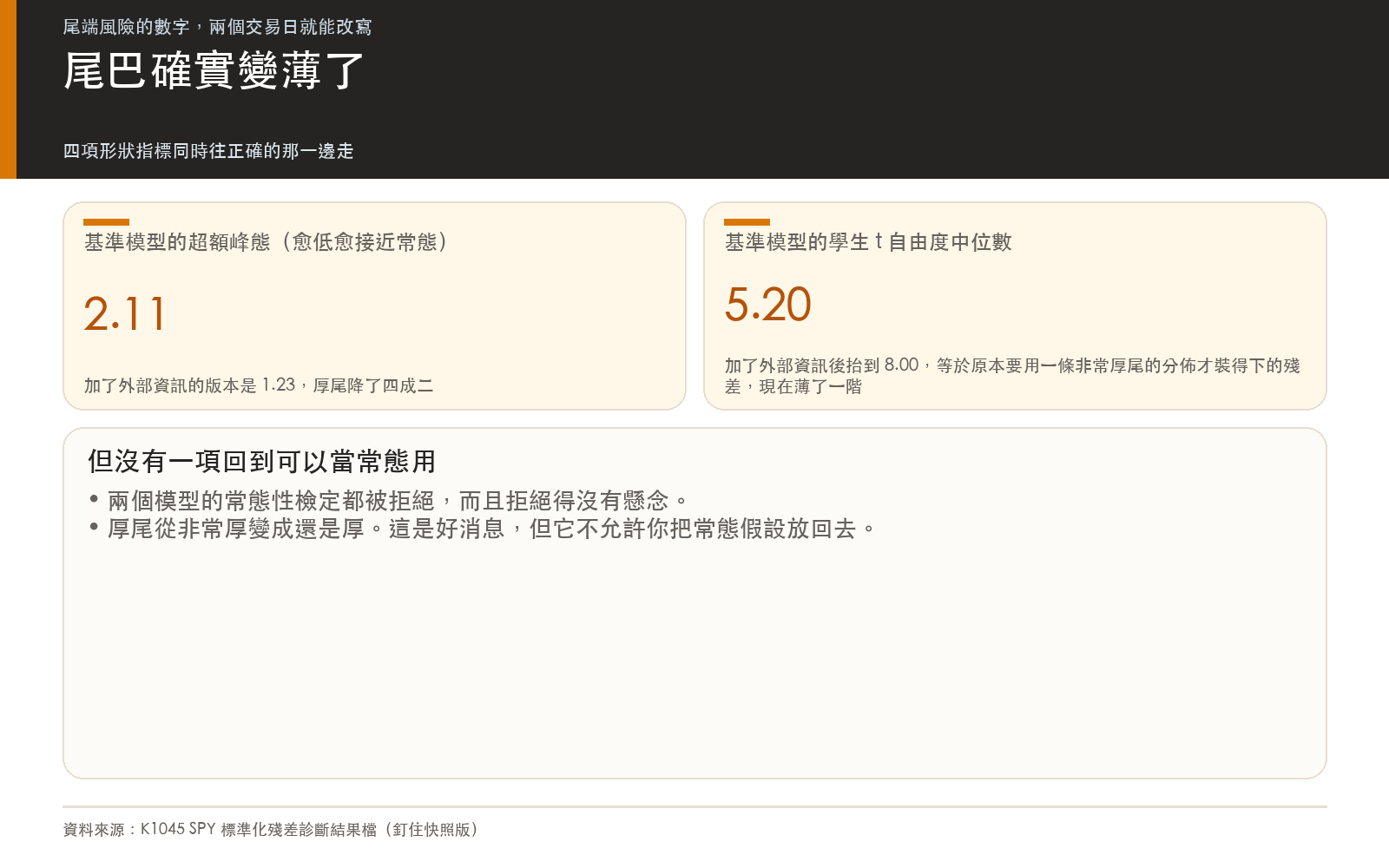Image resolution: width=1389 pixels, height=868 pixels.
Task: Select the slide title 尾巴確實變薄了
Action: click(214, 70)
